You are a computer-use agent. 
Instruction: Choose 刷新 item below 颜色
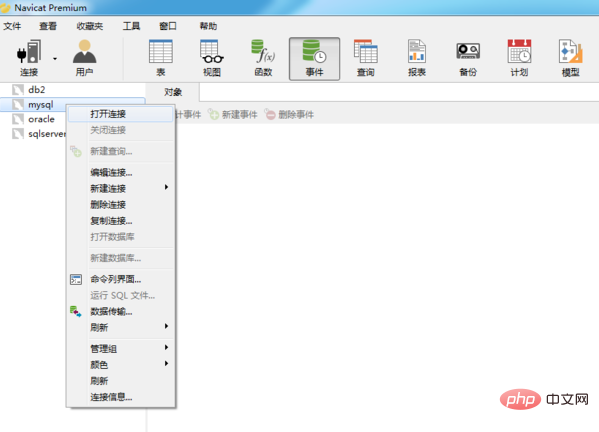point(121,380)
